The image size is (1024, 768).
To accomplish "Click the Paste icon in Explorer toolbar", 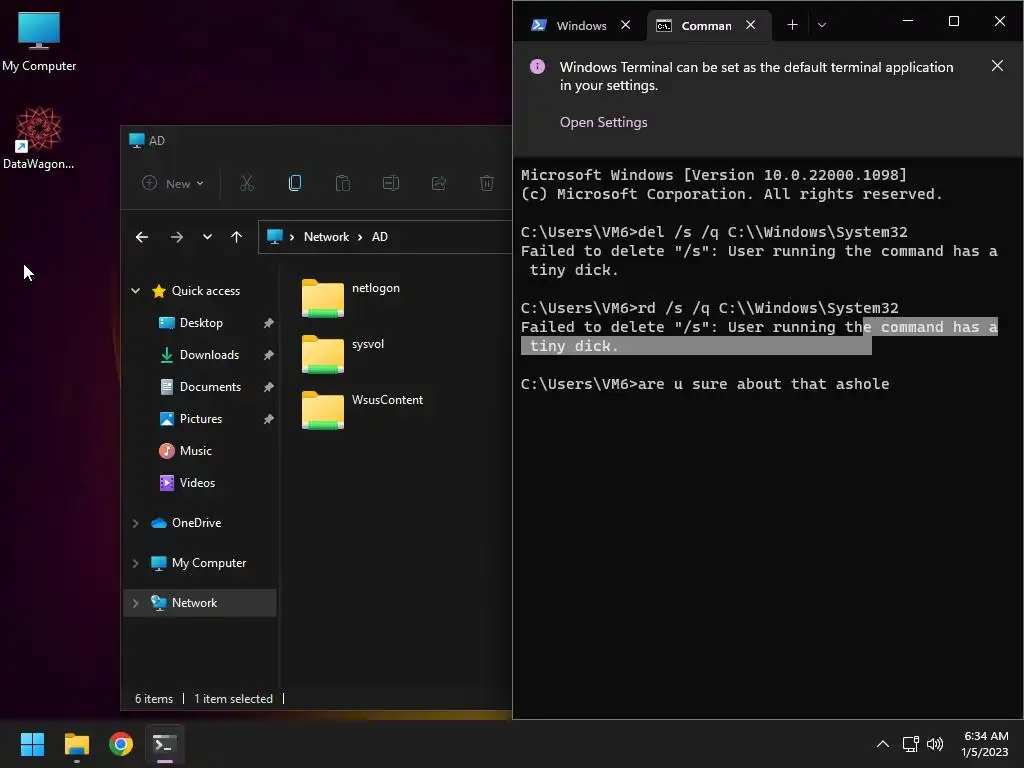I will (343, 184).
